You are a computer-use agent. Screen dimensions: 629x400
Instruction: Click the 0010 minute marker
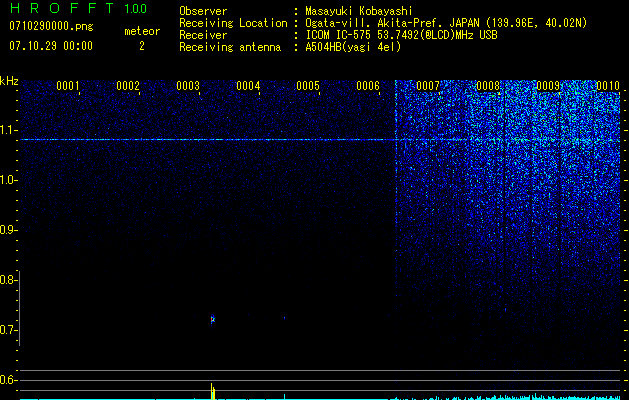[608, 86]
